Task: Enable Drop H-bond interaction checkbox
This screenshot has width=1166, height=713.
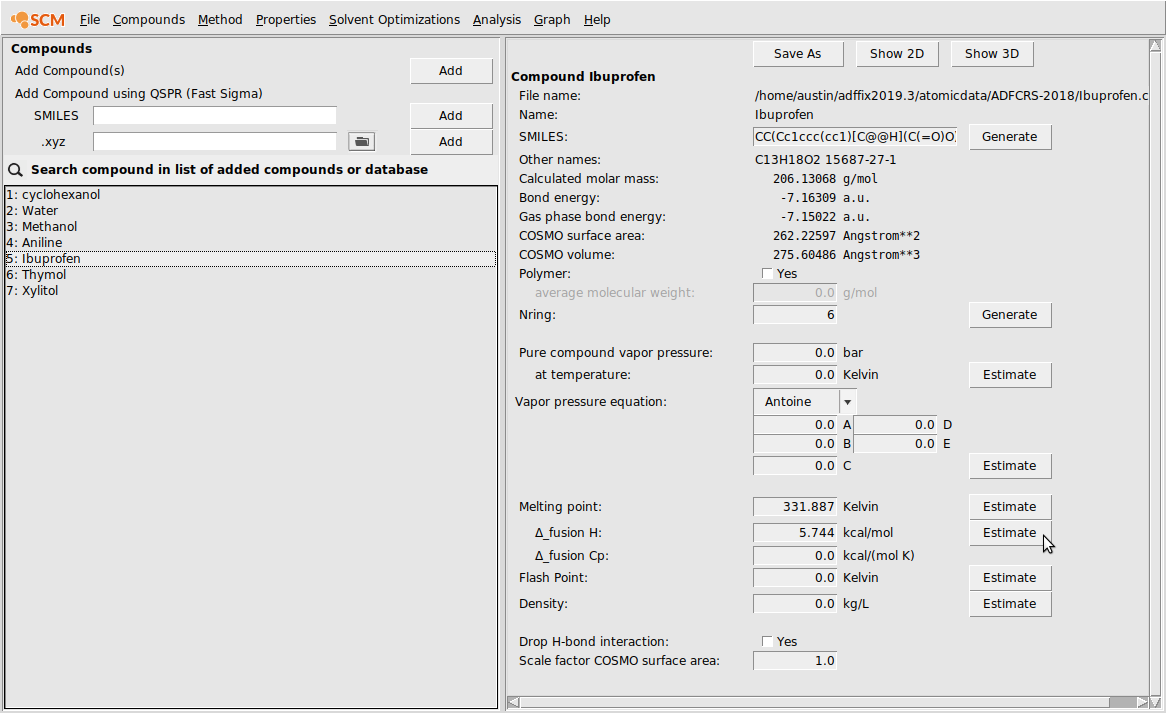Action: tap(767, 642)
